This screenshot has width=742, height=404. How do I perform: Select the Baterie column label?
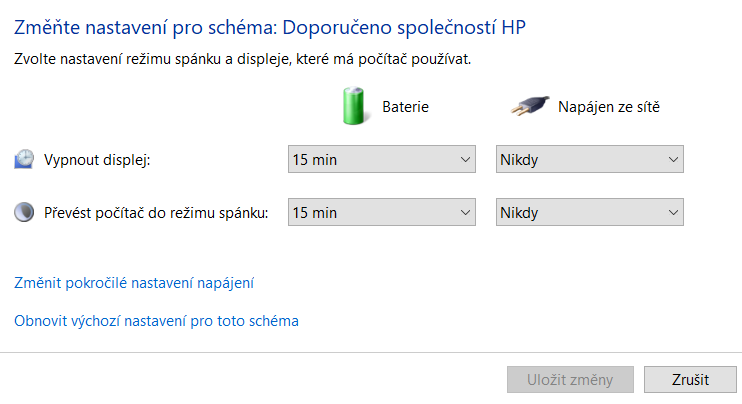pos(406,107)
